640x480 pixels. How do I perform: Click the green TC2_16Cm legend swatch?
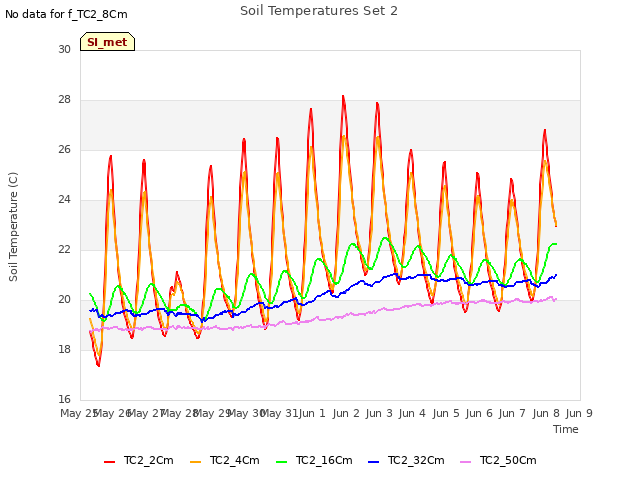point(282,462)
